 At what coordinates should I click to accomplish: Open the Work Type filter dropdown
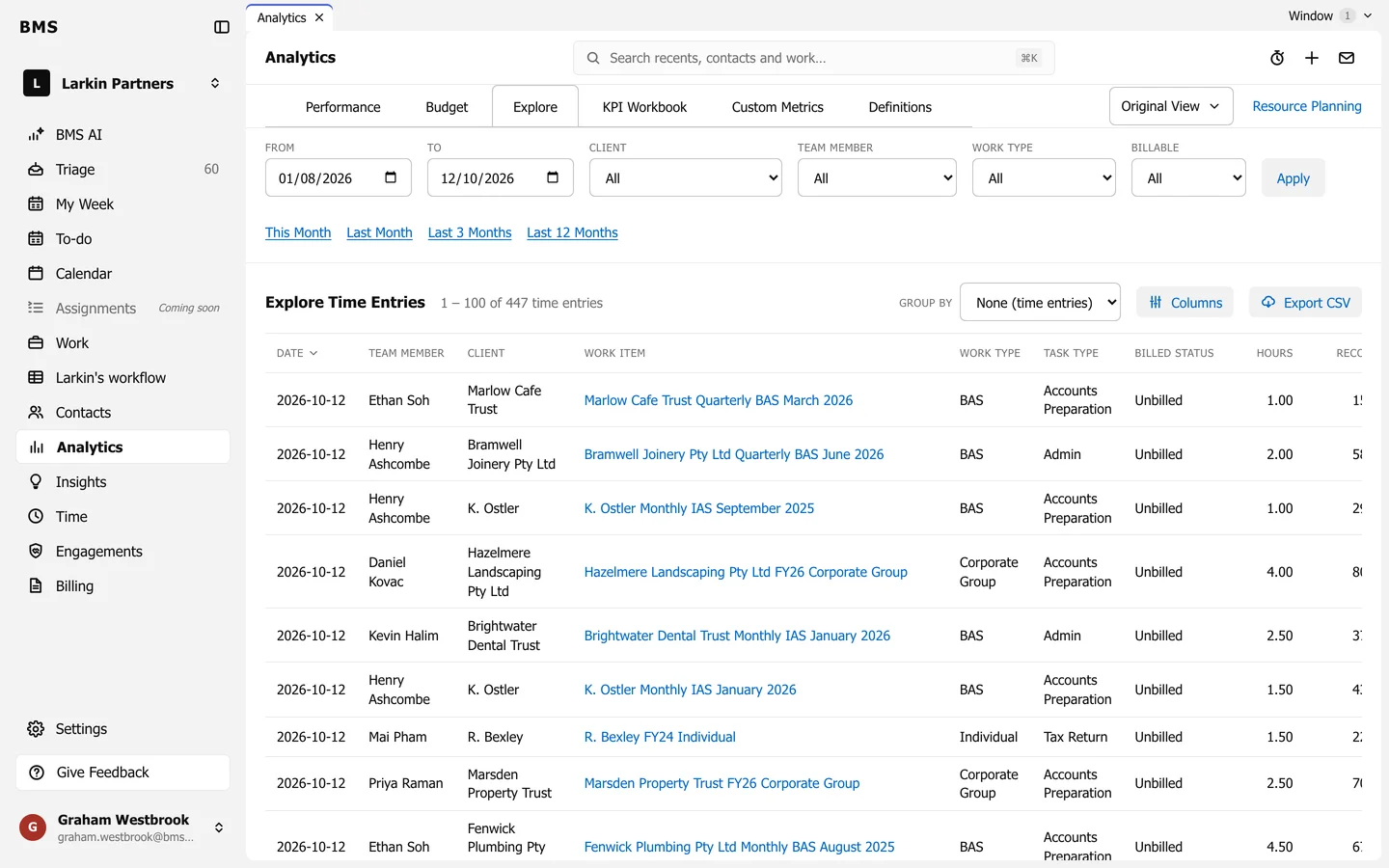coord(1044,177)
